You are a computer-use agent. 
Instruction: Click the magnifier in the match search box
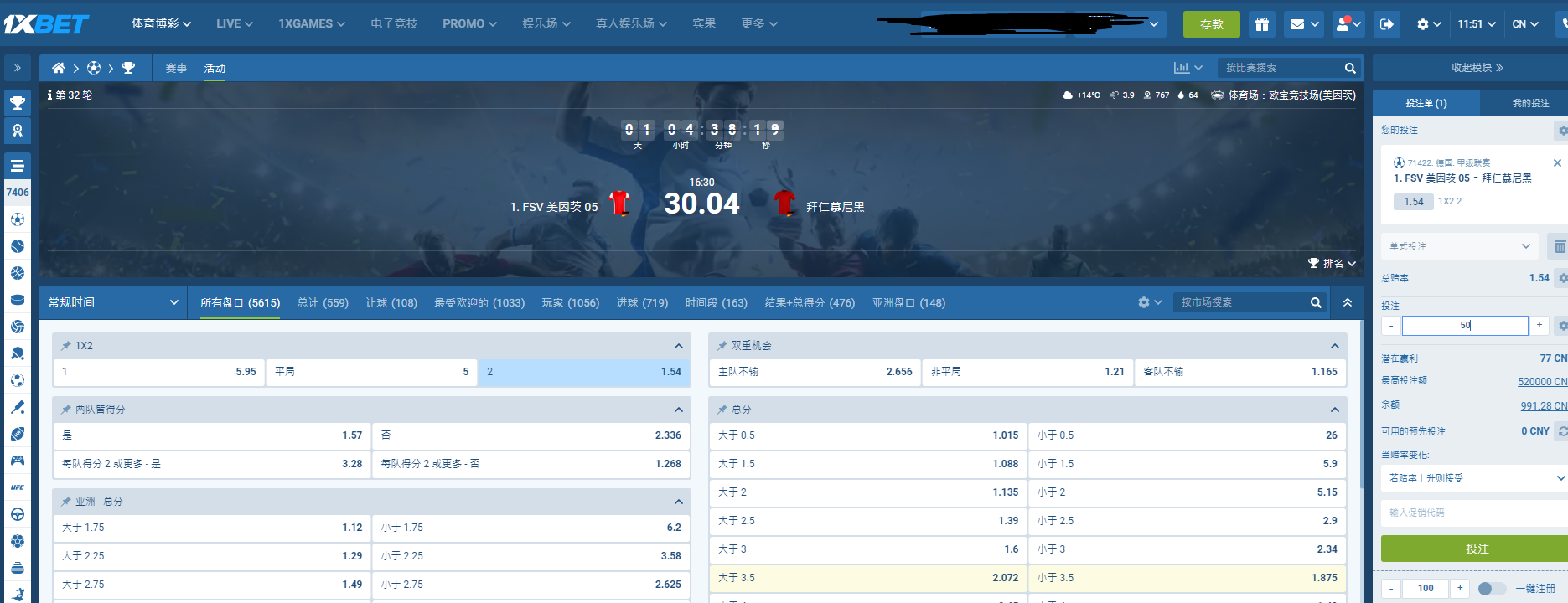click(1350, 68)
